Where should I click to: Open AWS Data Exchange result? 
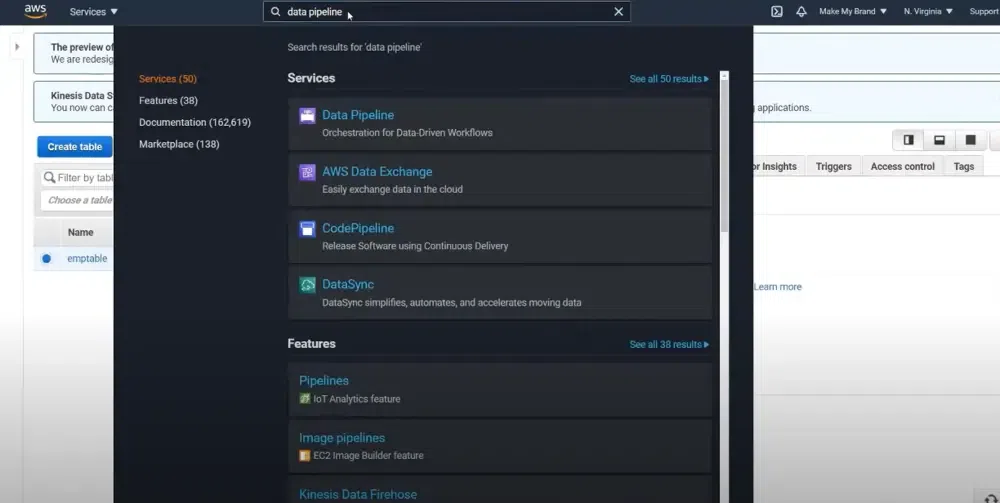[x=377, y=171]
